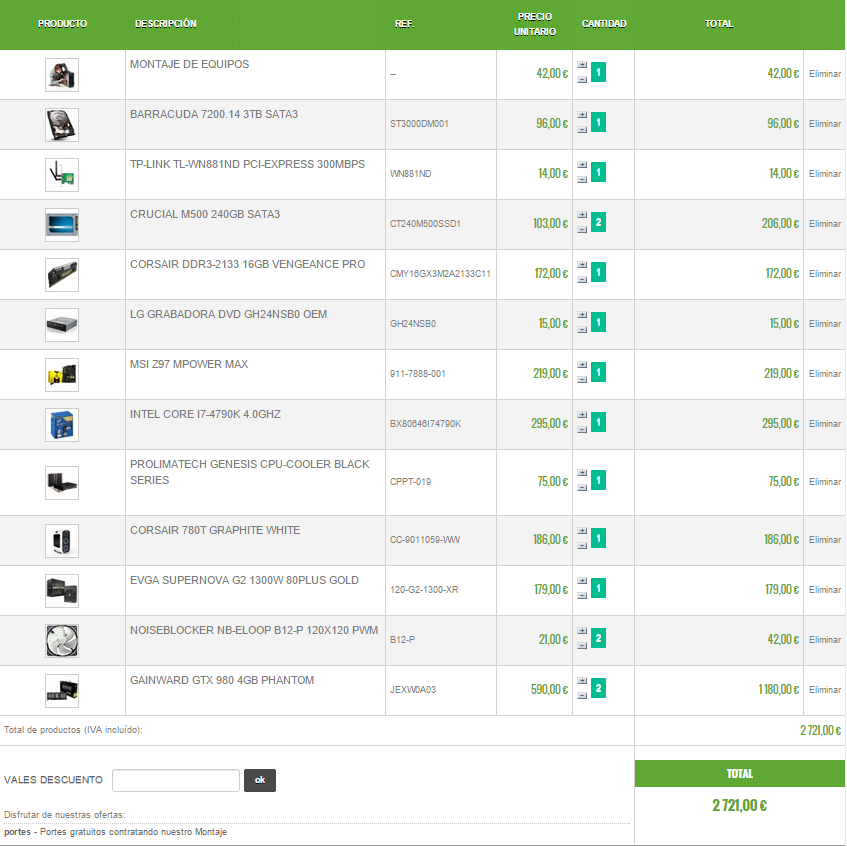The height and width of the screenshot is (846, 847).
Task: Increase quantity of CORSAIR DDR3-2133 16GB
Action: 582,265
